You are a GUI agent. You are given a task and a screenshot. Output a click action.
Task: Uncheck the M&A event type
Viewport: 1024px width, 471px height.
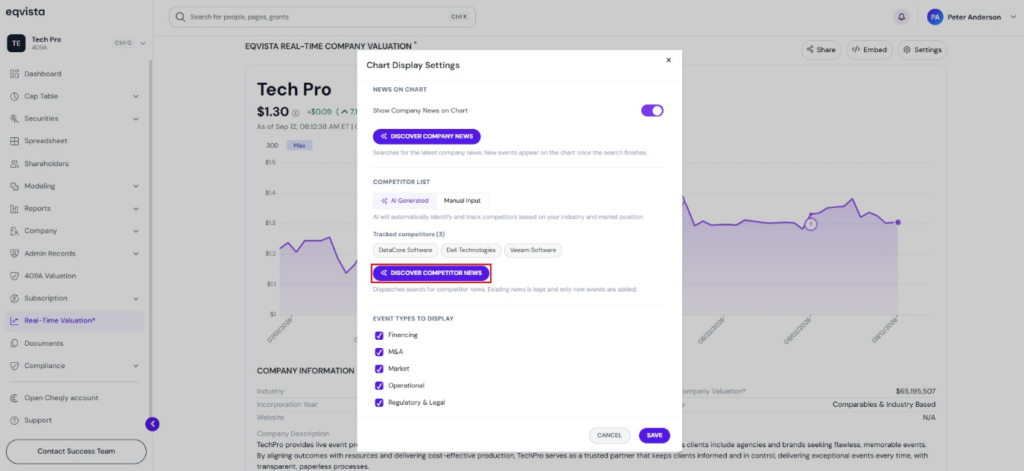pyautogui.click(x=379, y=352)
